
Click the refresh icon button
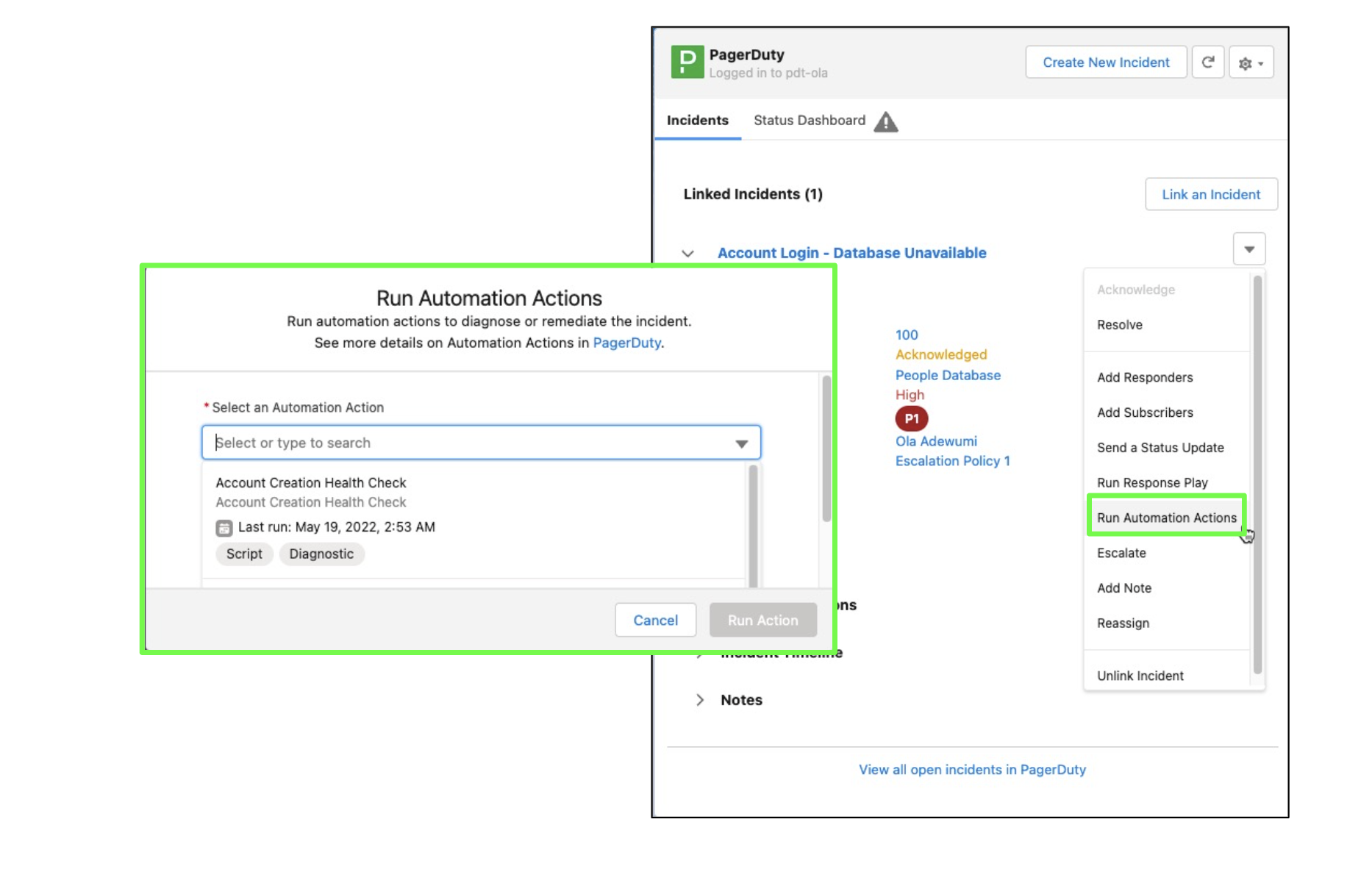pyautogui.click(x=1207, y=62)
